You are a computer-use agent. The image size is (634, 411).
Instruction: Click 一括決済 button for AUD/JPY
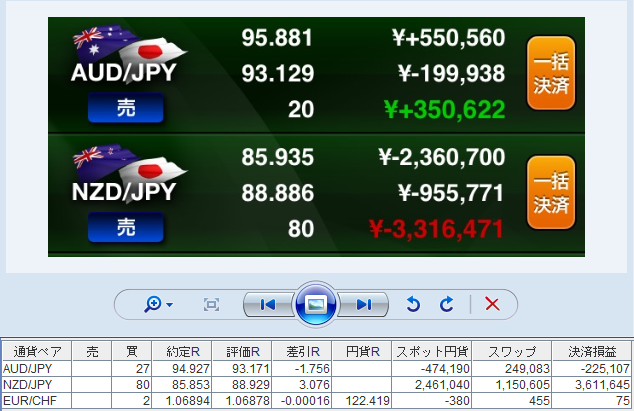[x=551, y=73]
